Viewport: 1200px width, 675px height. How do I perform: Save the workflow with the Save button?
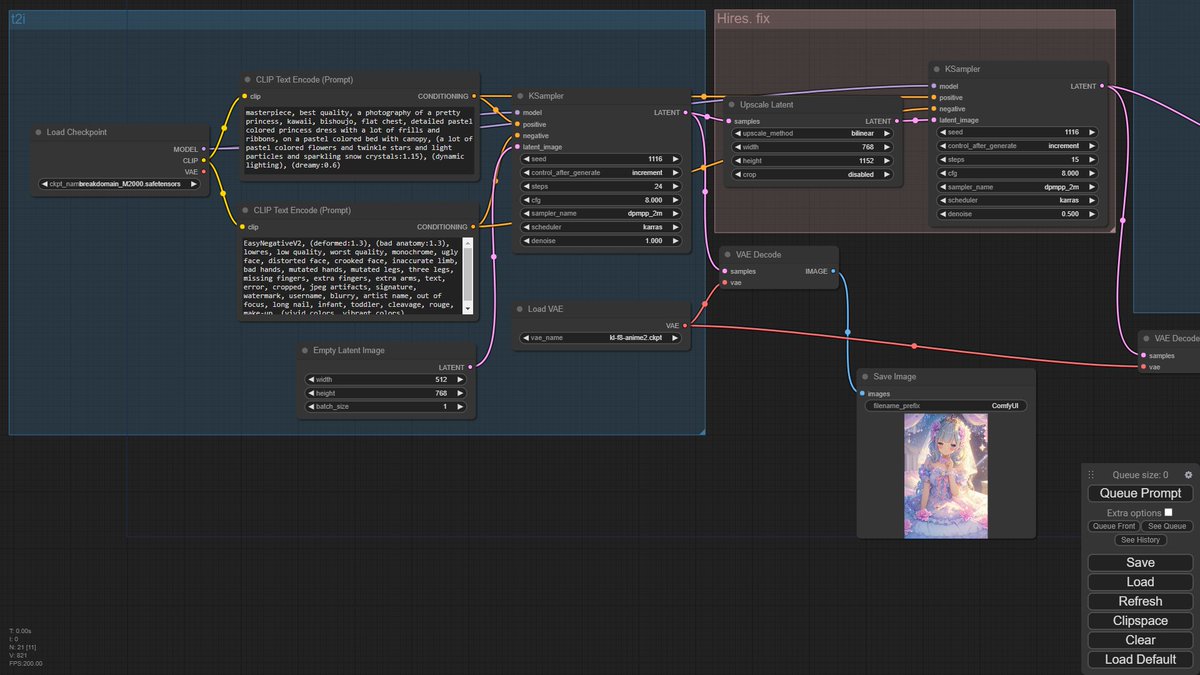tap(1140, 563)
